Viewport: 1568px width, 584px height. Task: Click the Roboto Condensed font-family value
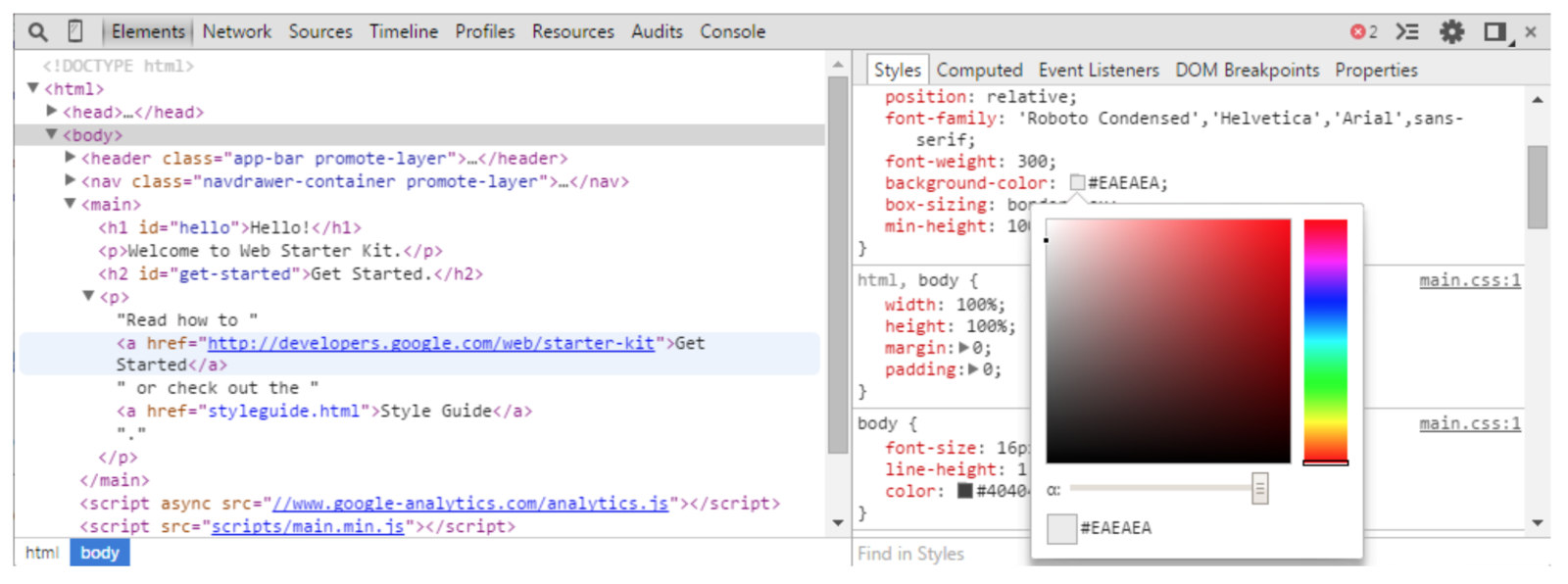tap(1108, 118)
